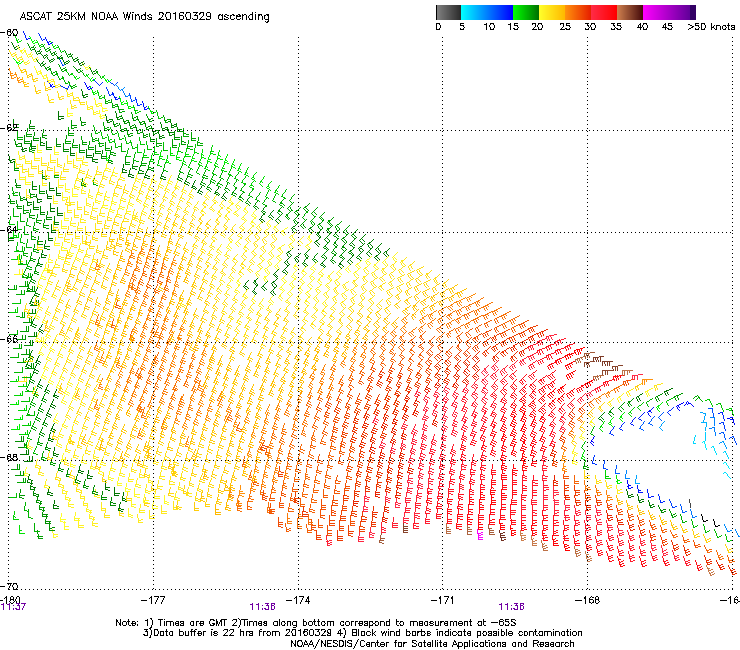Screen dimensions: 740x650
Task: Click the "-60" latitude axis label
Action: 9,33
